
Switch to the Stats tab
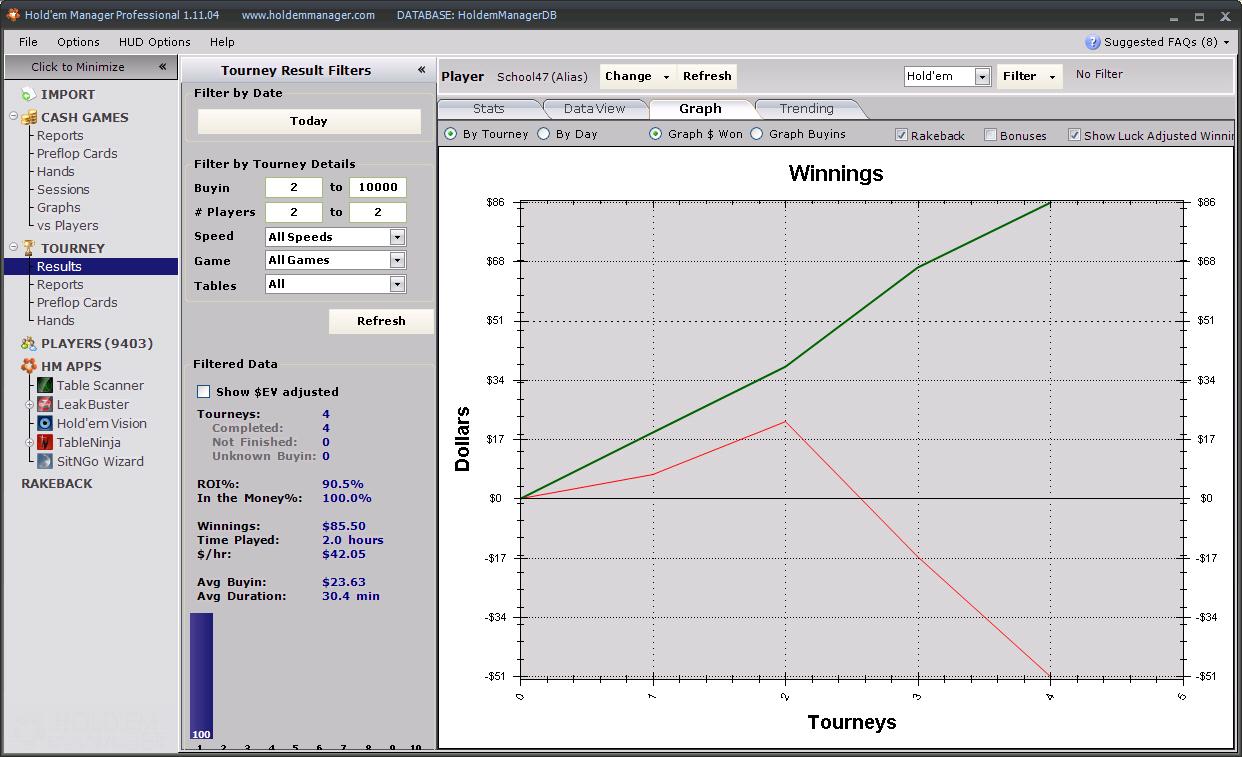tap(489, 108)
